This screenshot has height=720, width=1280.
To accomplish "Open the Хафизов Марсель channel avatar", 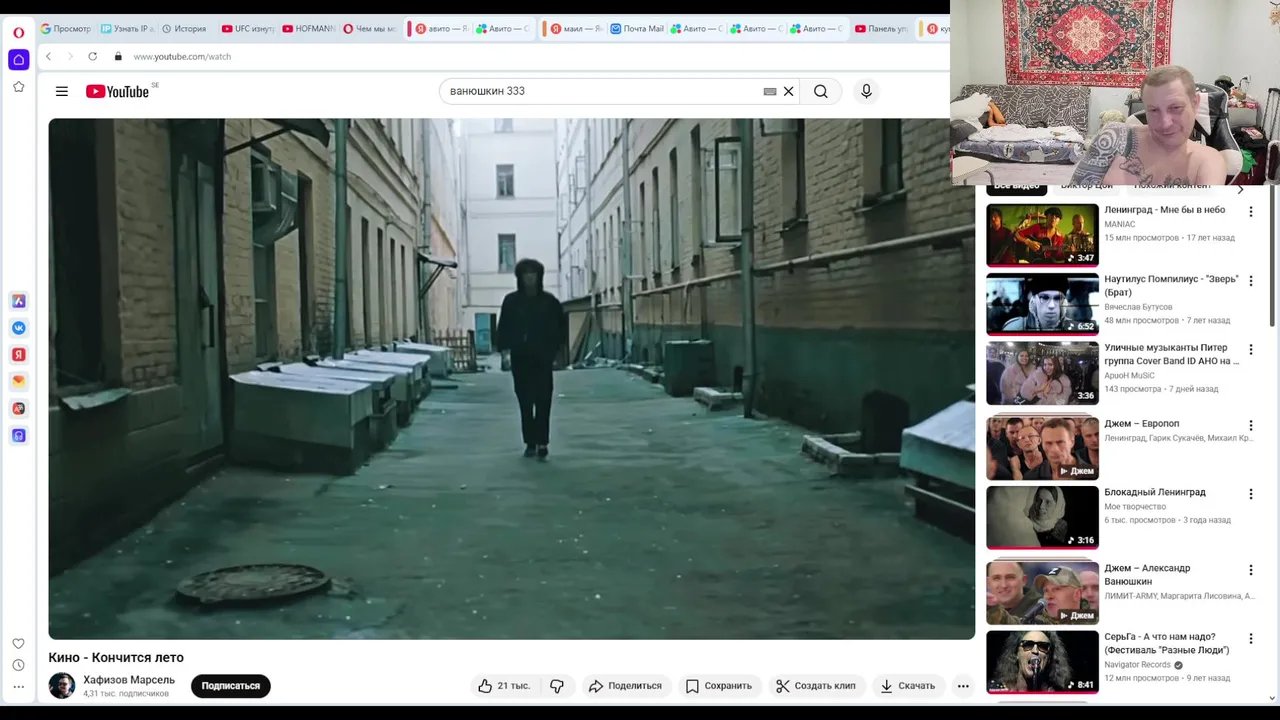I will (62, 686).
